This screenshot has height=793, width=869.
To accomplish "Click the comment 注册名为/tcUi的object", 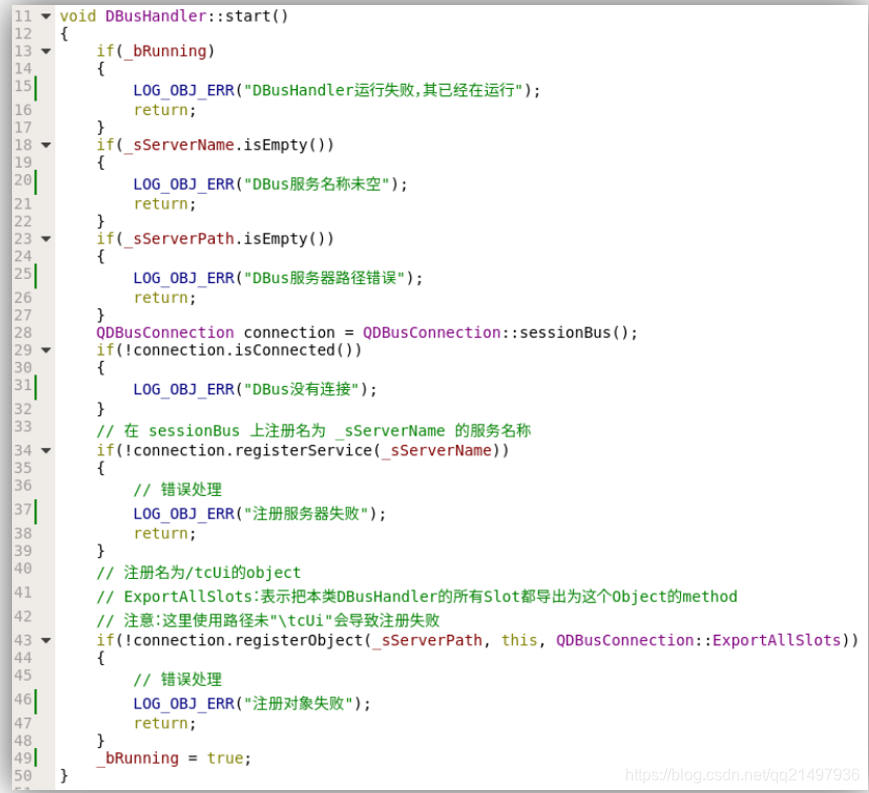I will coord(198,572).
